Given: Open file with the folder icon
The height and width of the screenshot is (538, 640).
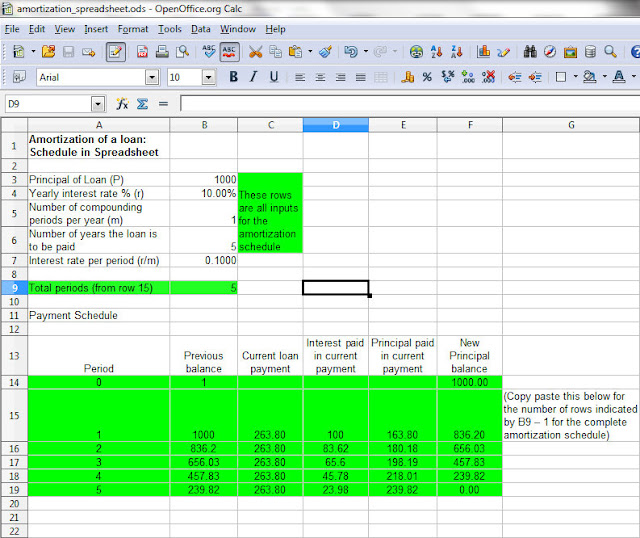Looking at the screenshot, I should (x=48, y=52).
